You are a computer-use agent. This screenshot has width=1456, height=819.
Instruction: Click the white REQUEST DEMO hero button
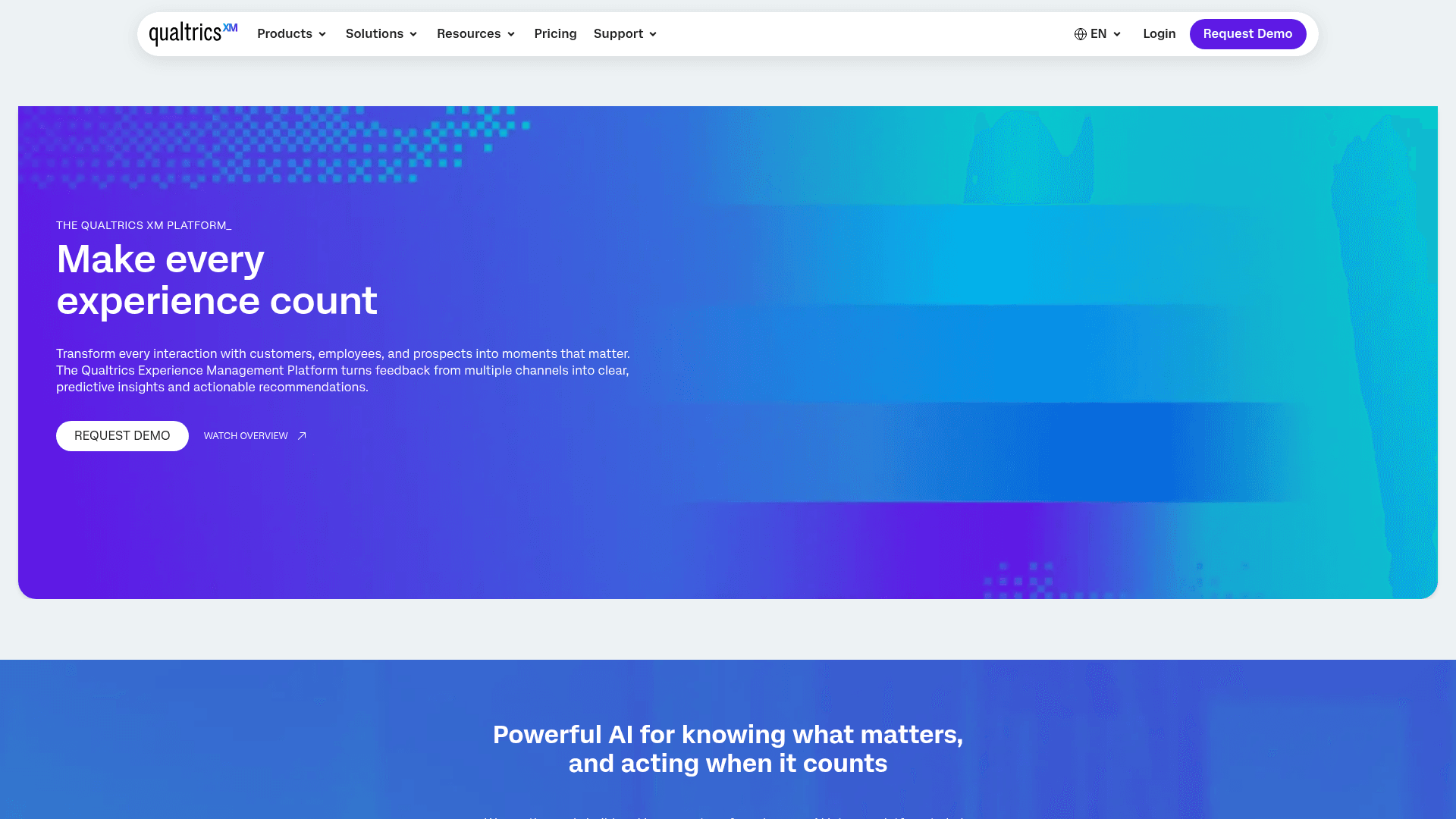pyautogui.click(x=122, y=436)
